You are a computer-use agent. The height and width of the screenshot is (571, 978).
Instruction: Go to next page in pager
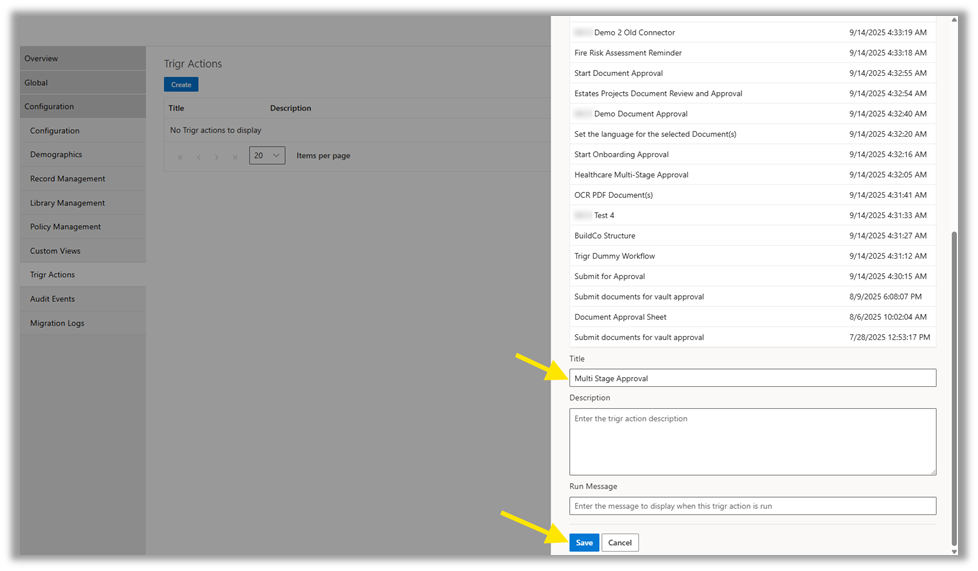click(216, 156)
